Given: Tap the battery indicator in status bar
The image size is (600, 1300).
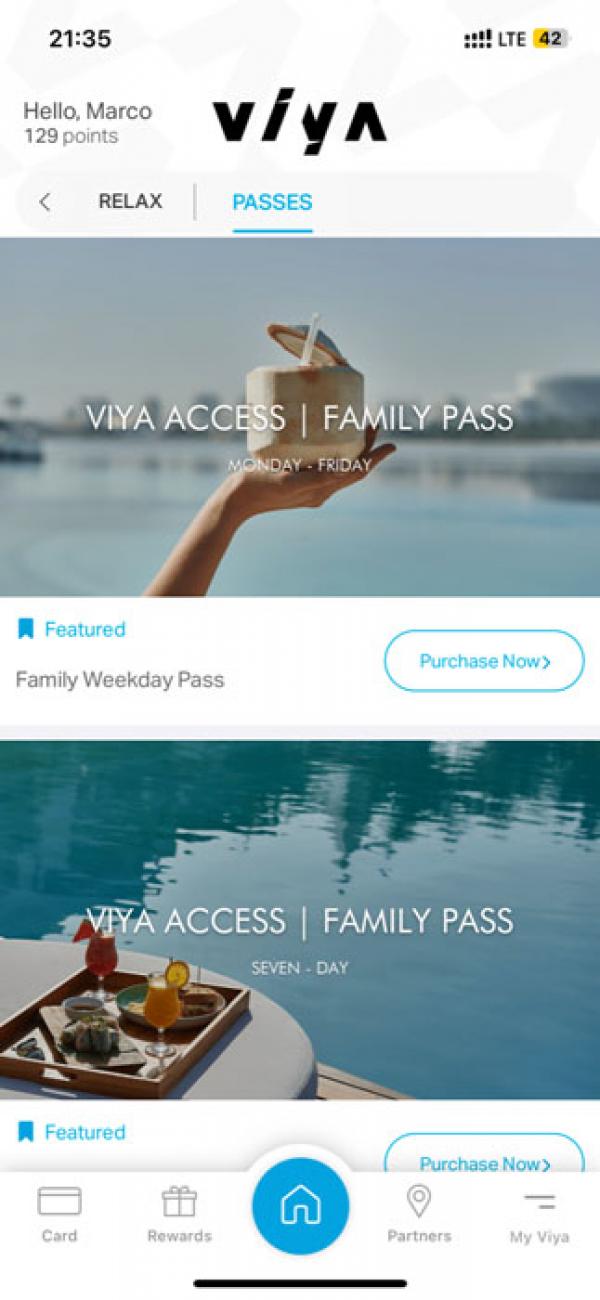Looking at the screenshot, I should tap(552, 39).
